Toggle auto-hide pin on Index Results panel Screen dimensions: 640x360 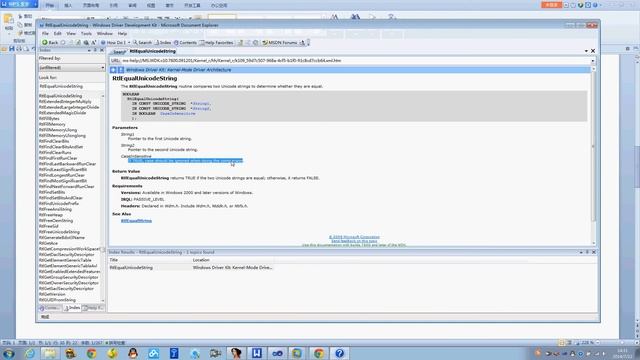587,252
